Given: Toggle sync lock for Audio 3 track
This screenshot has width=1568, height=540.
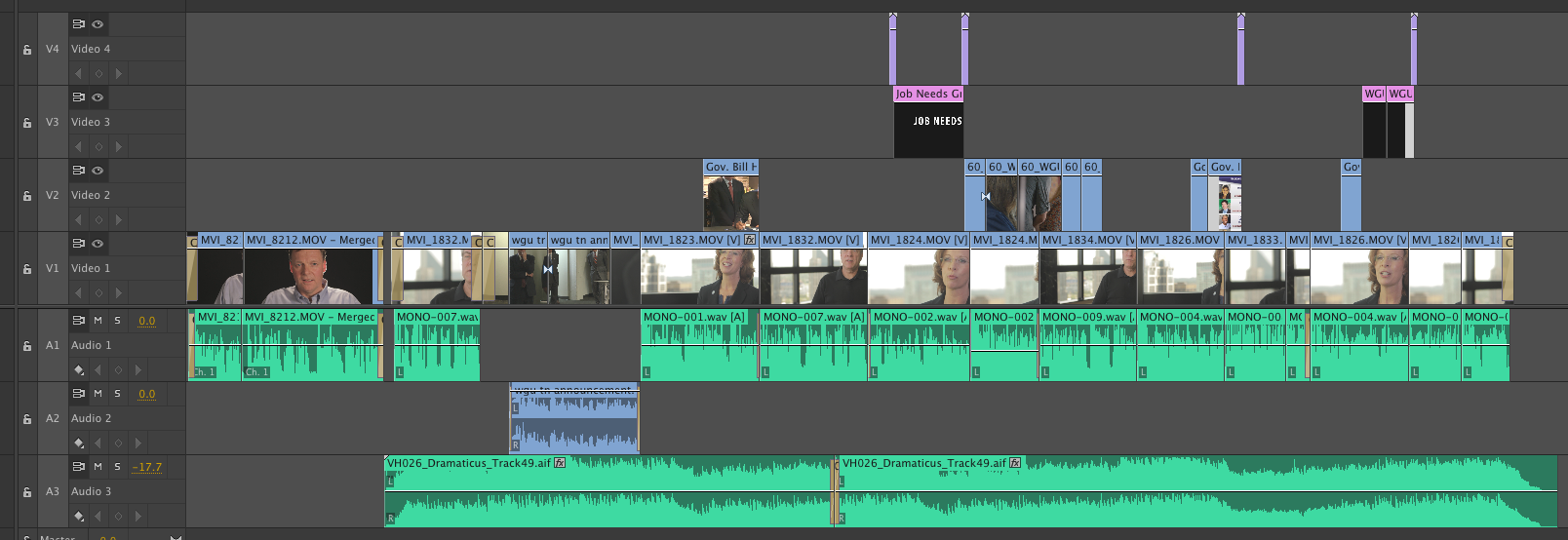Looking at the screenshot, I should coord(78,467).
